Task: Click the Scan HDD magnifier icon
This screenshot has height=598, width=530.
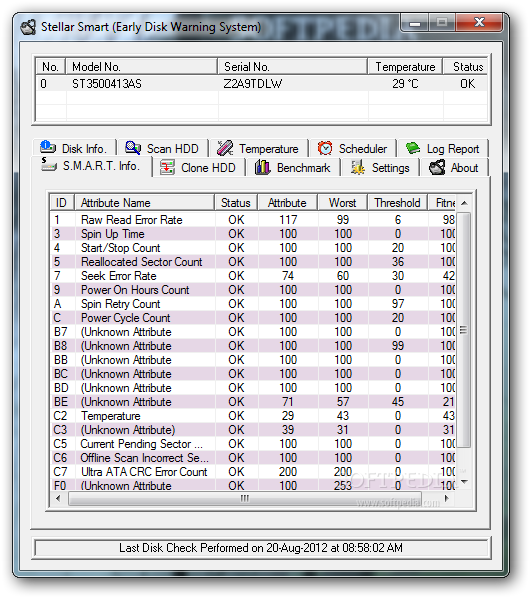Action: [133, 148]
